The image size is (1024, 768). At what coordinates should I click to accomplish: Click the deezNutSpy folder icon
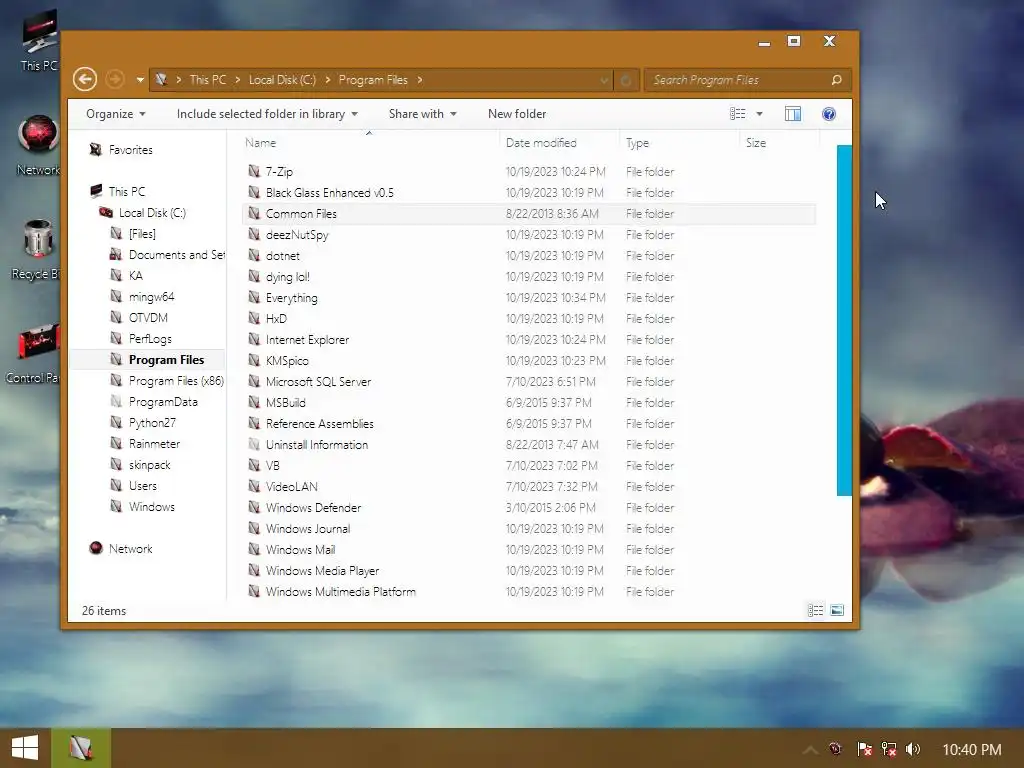pos(254,234)
